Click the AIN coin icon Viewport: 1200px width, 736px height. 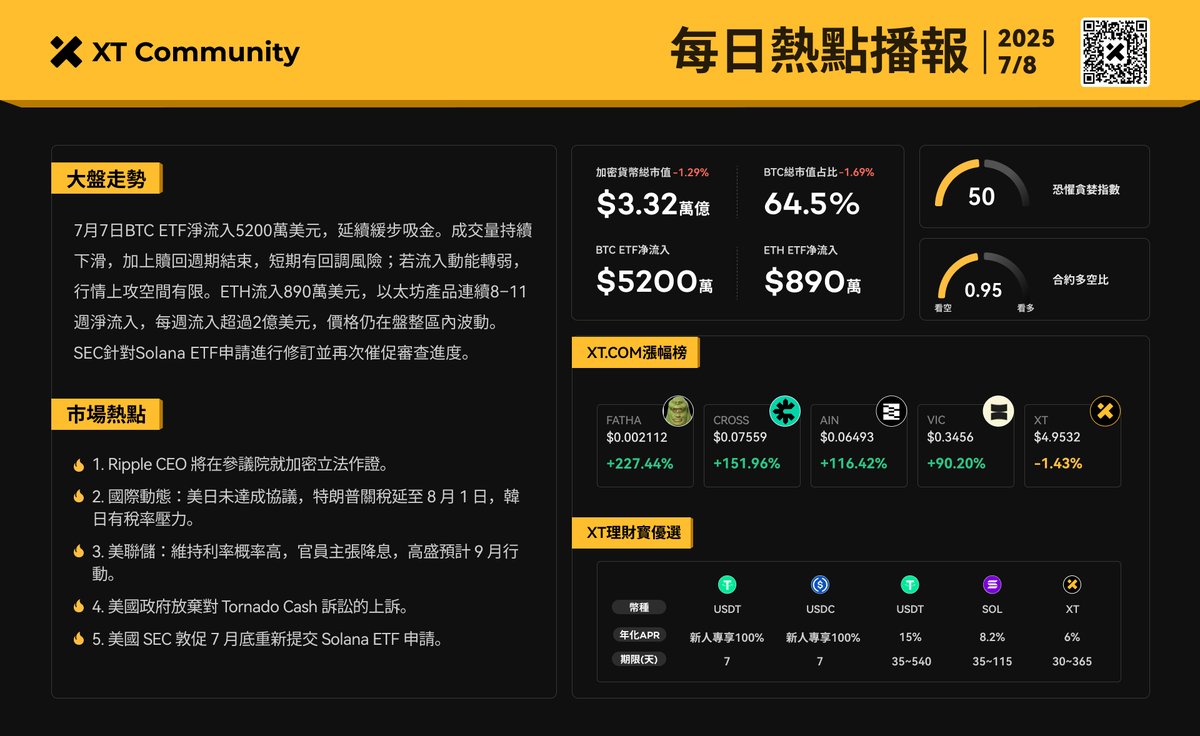tap(892, 411)
